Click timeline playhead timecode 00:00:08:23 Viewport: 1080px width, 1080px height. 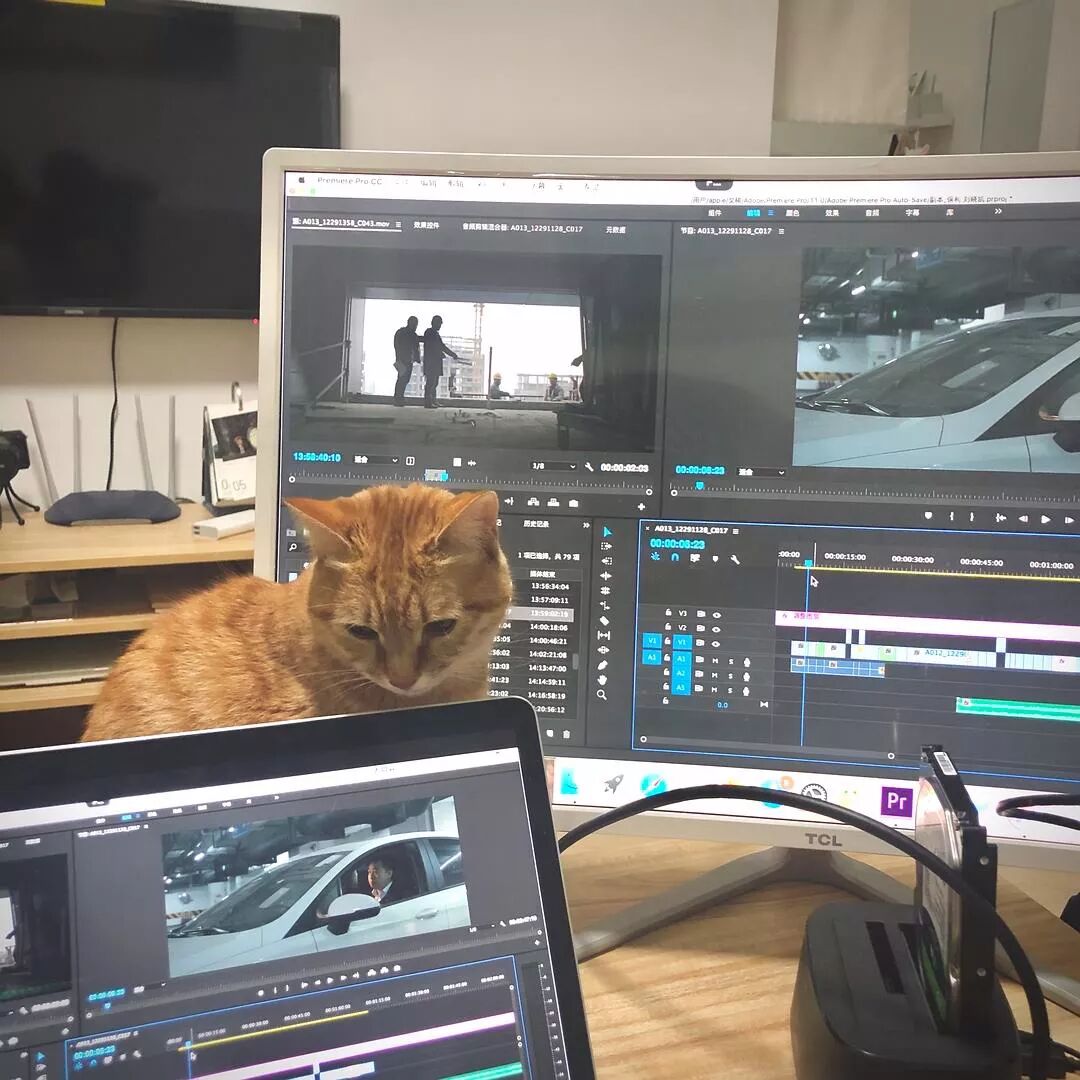[x=677, y=543]
